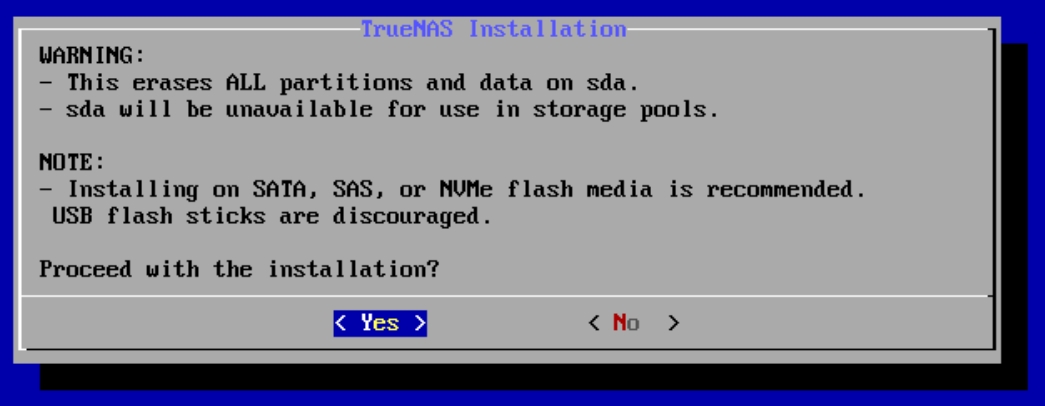This screenshot has height=406, width=1045.
Task: Click the yellow Y hotkey letter
Action: (x=367, y=323)
